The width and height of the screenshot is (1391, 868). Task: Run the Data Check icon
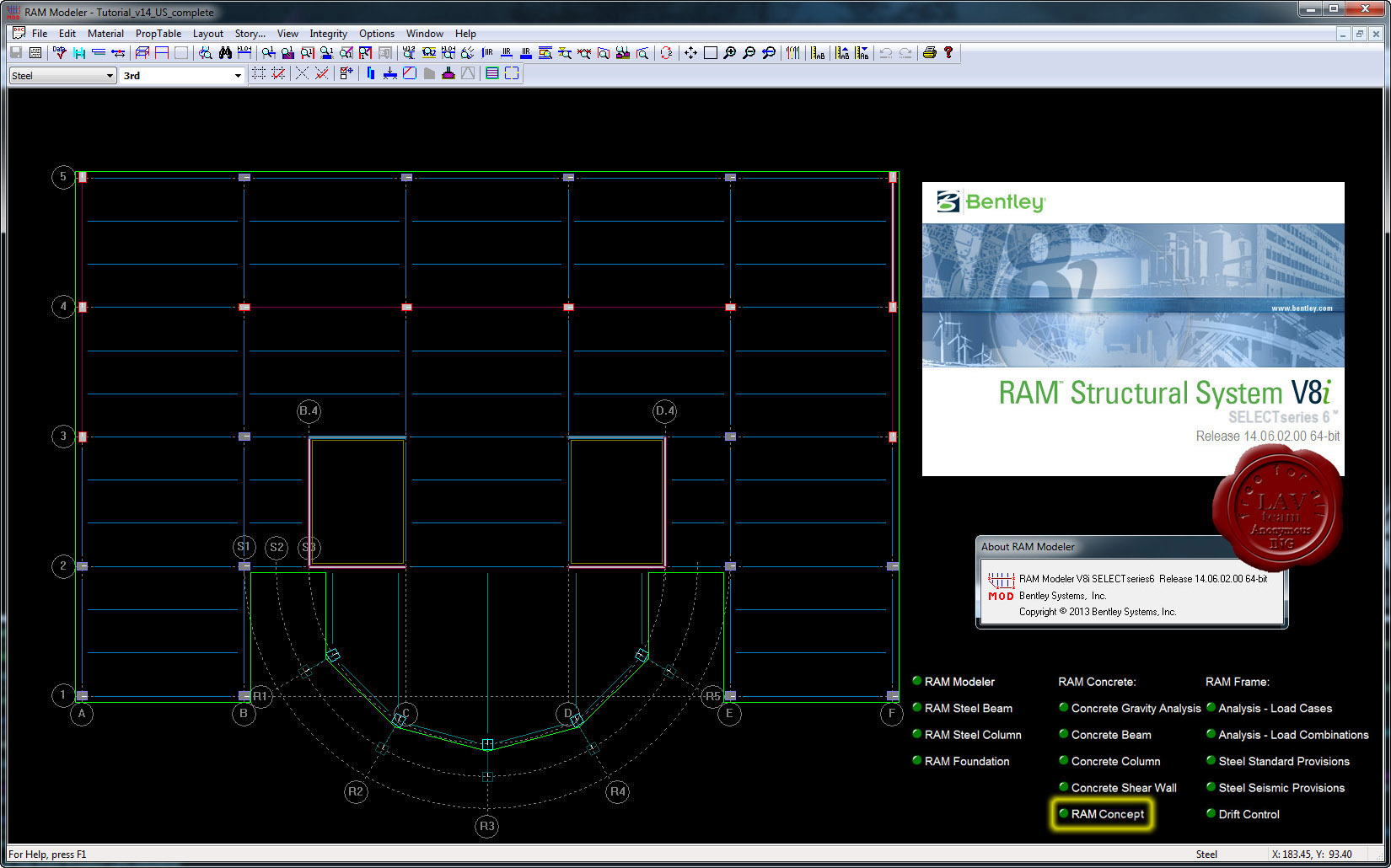tap(59, 52)
